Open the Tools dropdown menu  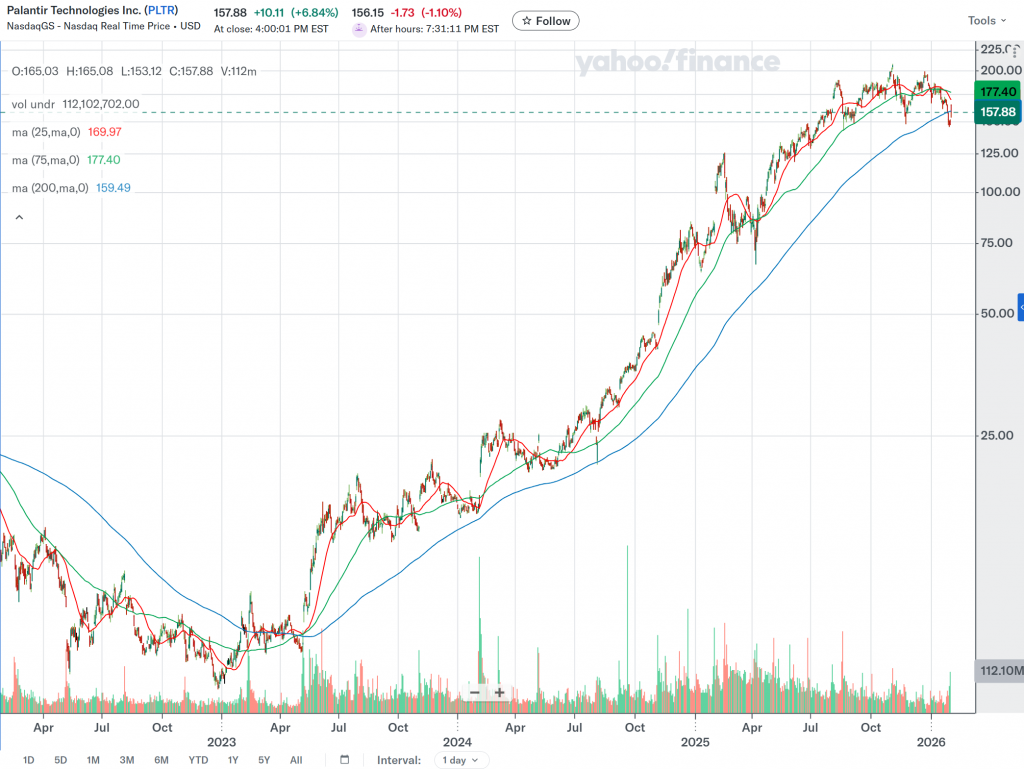coord(988,21)
